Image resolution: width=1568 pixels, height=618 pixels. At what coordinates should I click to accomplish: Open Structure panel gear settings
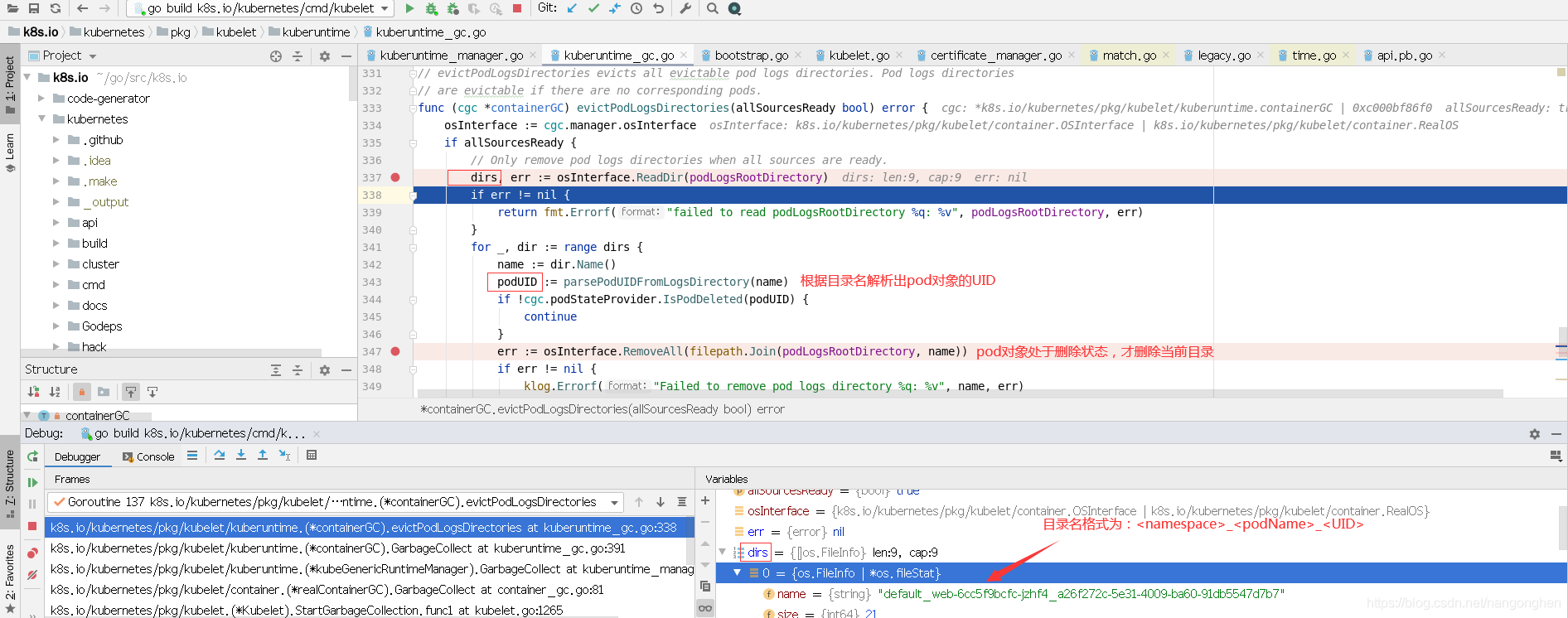coord(325,370)
